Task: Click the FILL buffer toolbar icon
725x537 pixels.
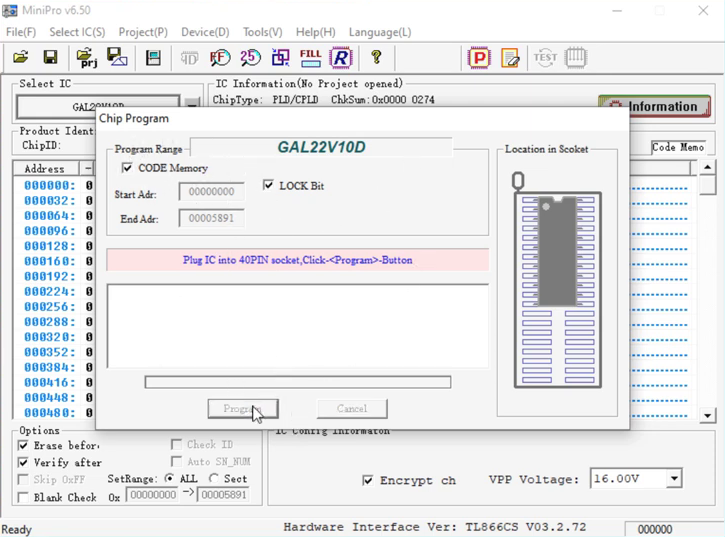Action: 310,58
